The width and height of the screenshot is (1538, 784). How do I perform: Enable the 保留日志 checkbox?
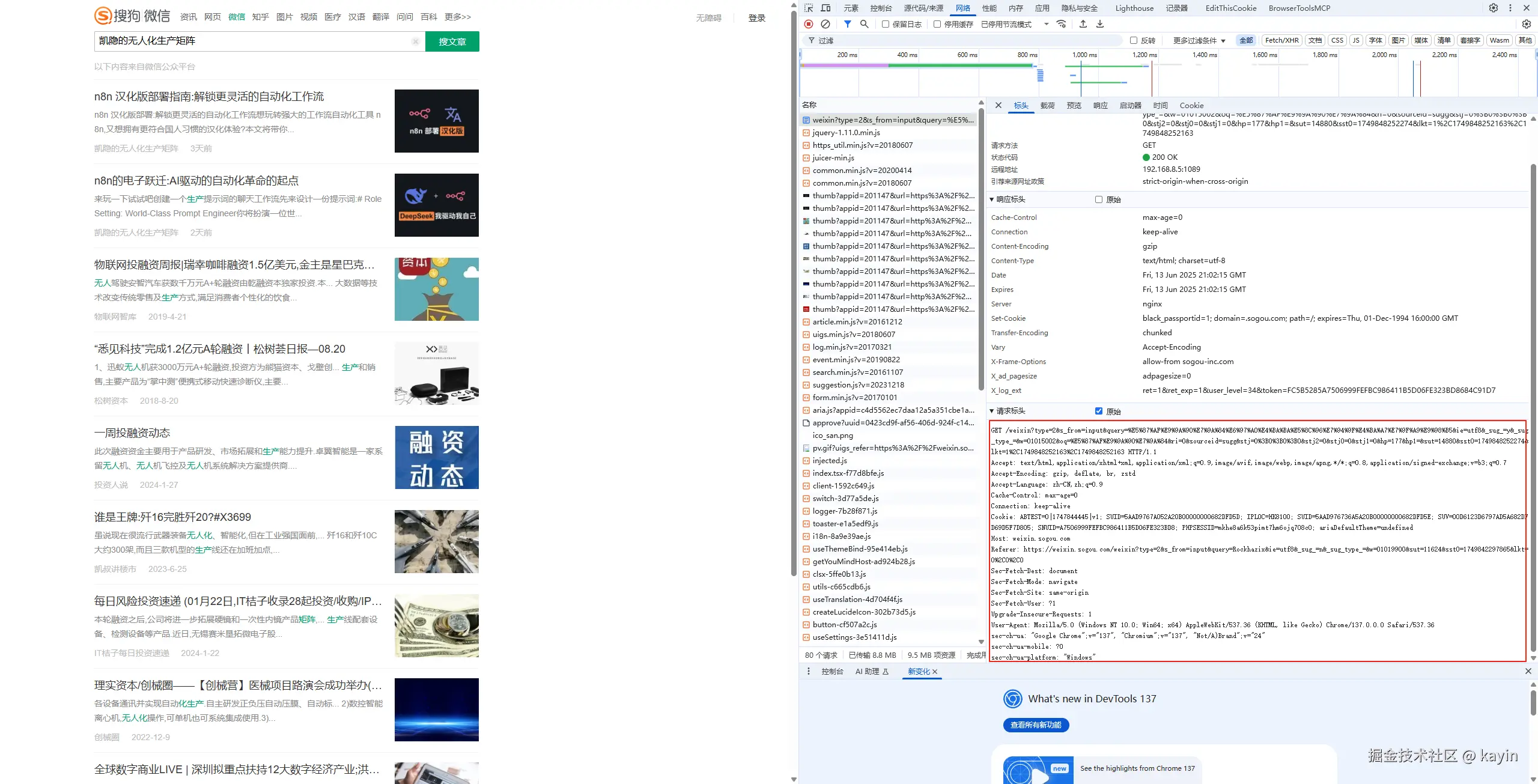tap(886, 24)
